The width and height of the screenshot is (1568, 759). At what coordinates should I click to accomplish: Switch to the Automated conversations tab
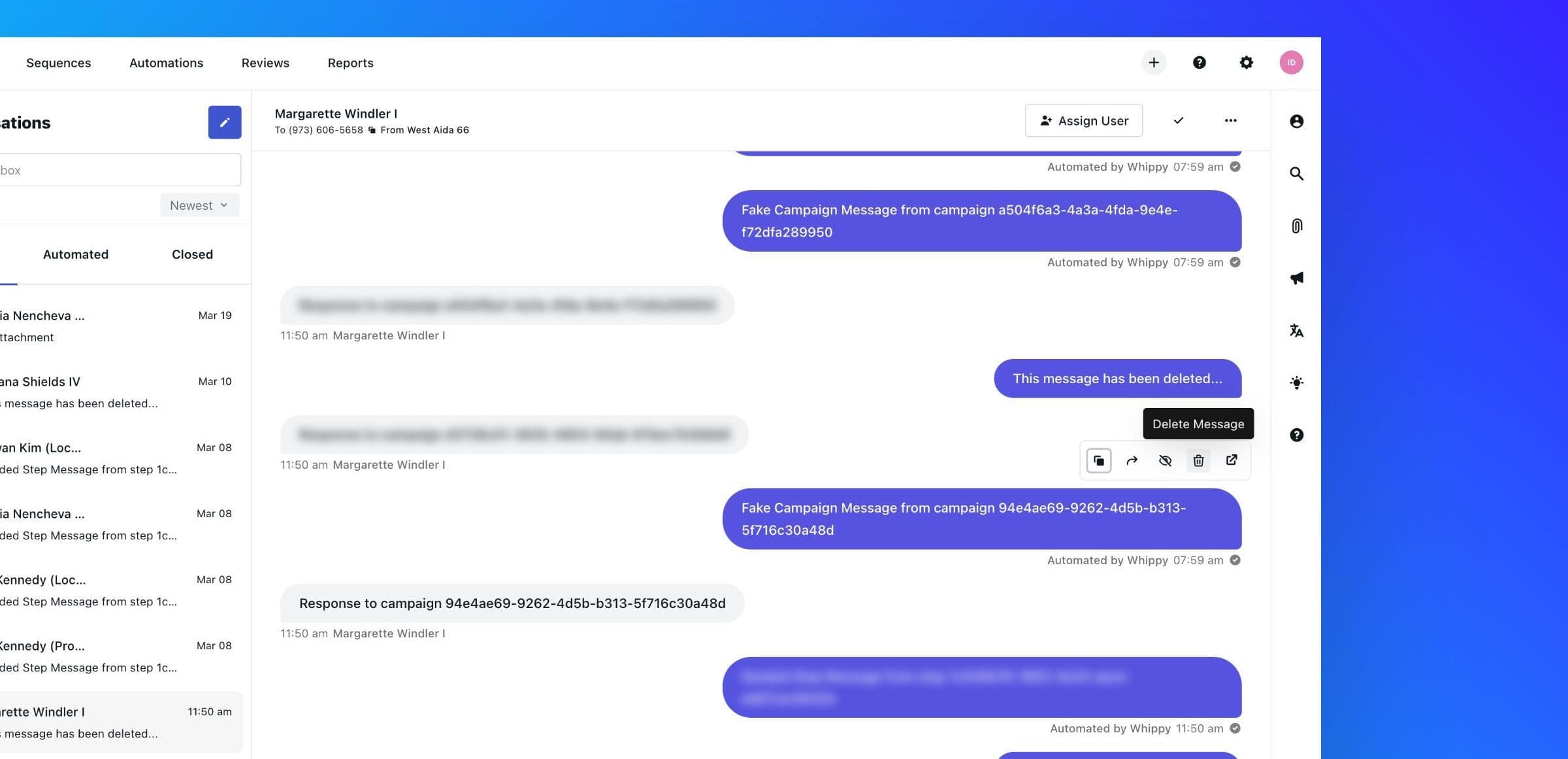[75, 254]
